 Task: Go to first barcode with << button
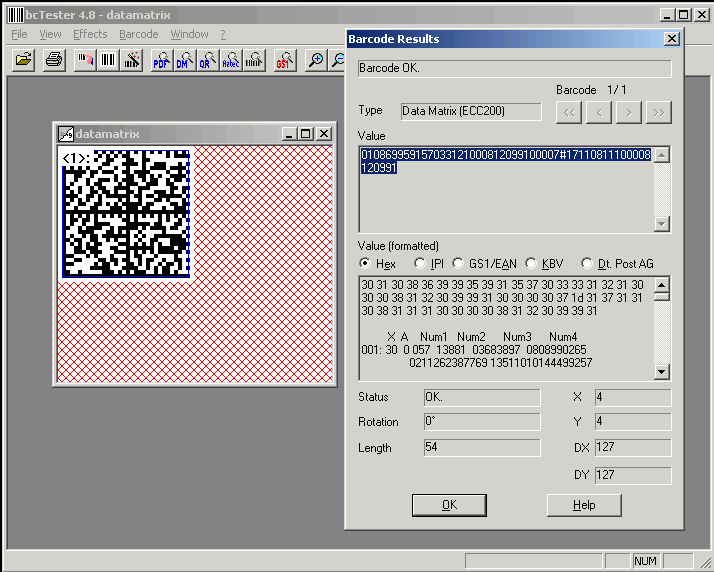click(569, 112)
